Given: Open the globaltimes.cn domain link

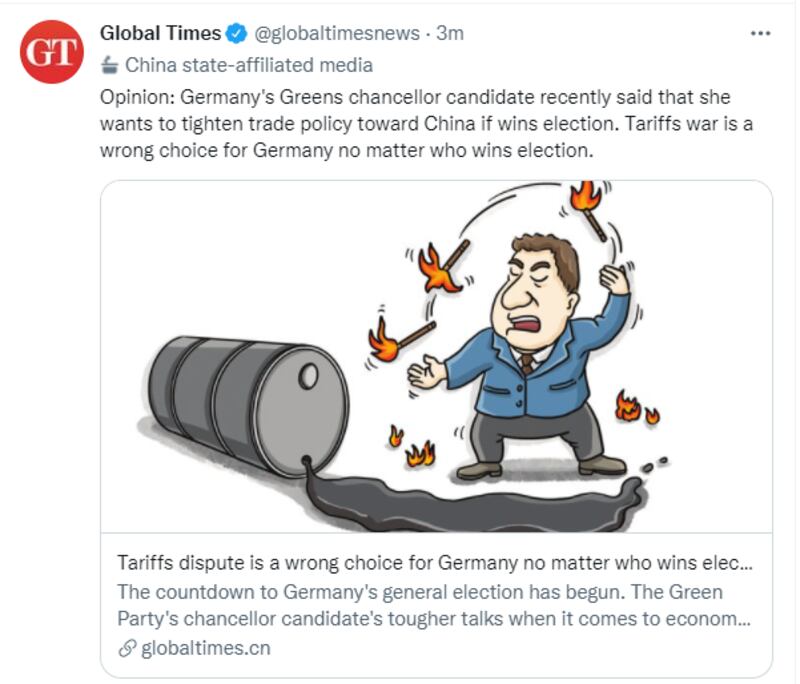Looking at the screenshot, I should pyautogui.click(x=206, y=648).
